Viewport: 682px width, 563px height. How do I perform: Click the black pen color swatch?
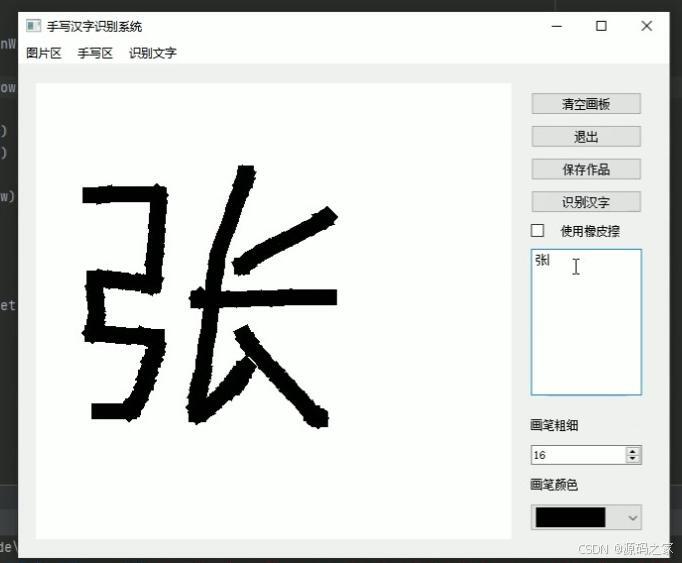pos(570,517)
